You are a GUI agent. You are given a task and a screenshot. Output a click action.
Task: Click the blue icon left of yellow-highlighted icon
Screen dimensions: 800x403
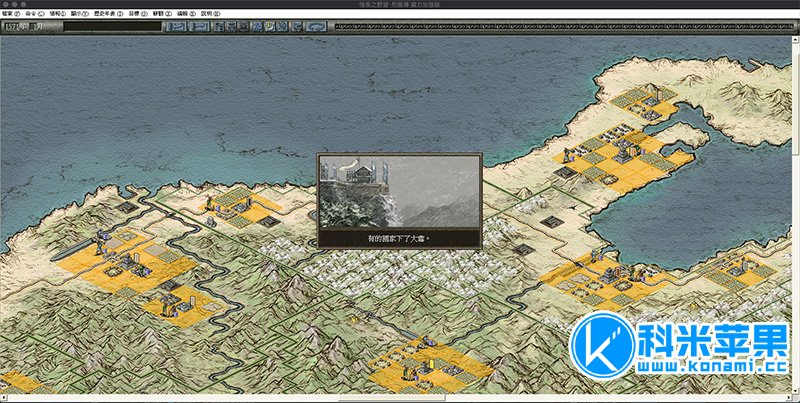pyautogui.click(x=258, y=27)
